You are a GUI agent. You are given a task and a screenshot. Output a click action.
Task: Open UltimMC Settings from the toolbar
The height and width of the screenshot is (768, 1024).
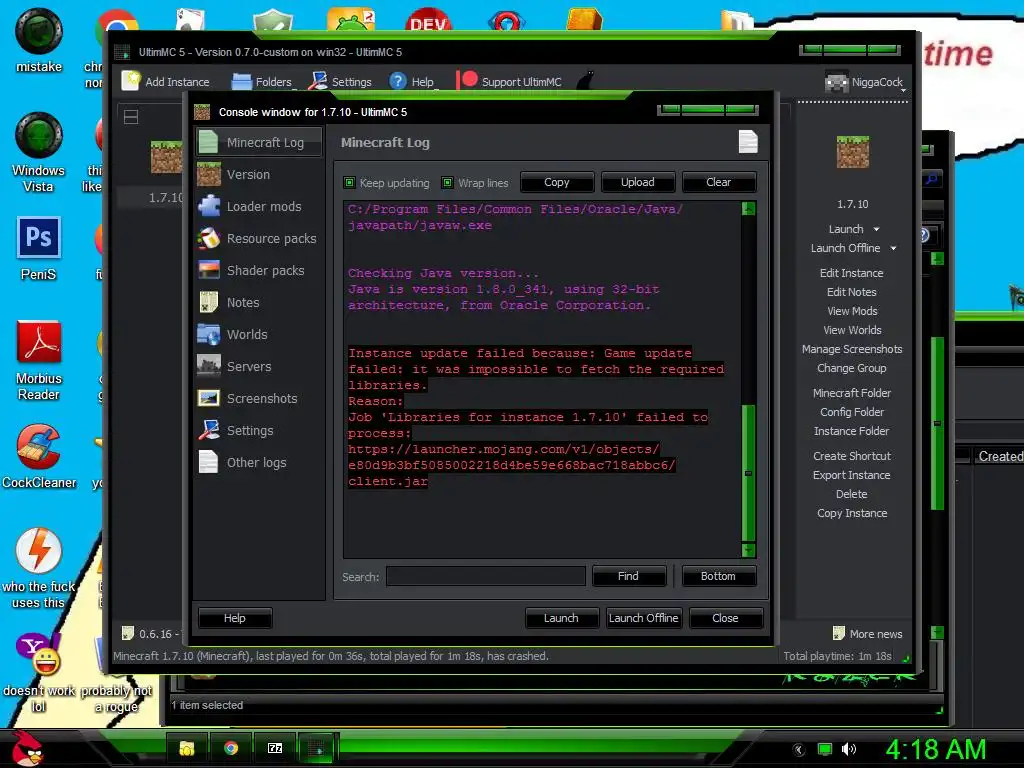[341, 82]
